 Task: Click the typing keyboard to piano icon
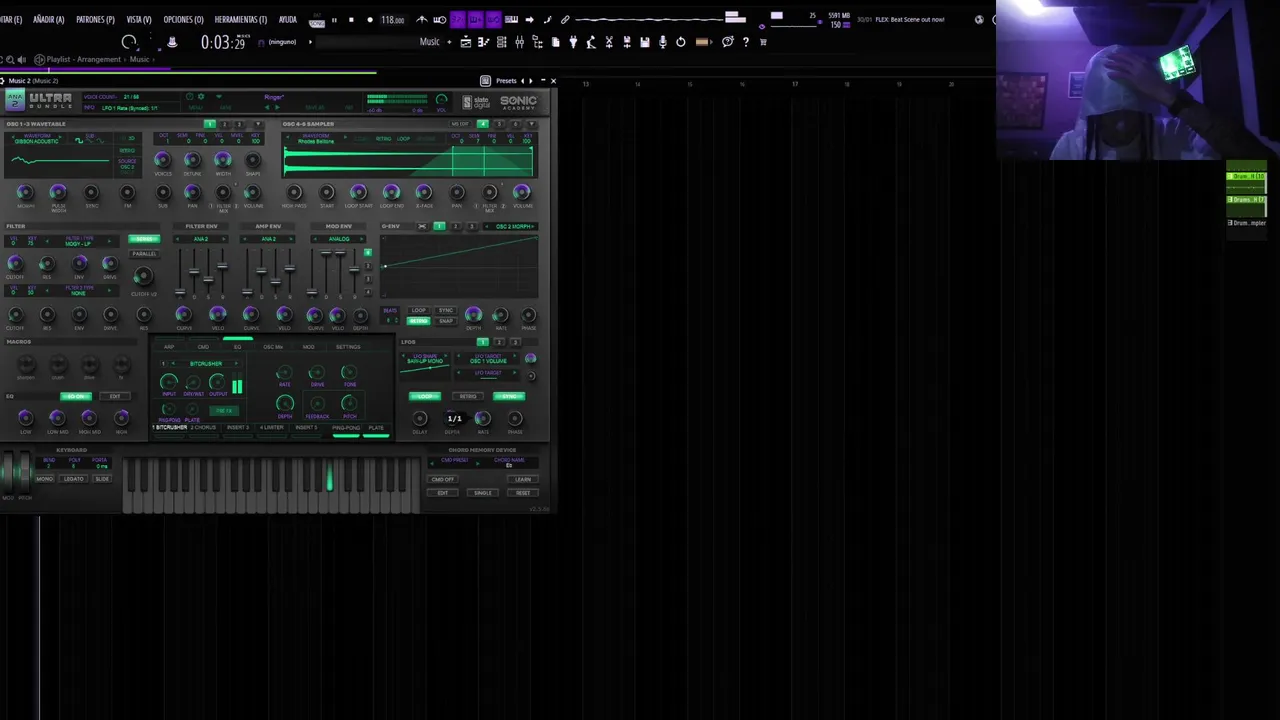click(511, 19)
